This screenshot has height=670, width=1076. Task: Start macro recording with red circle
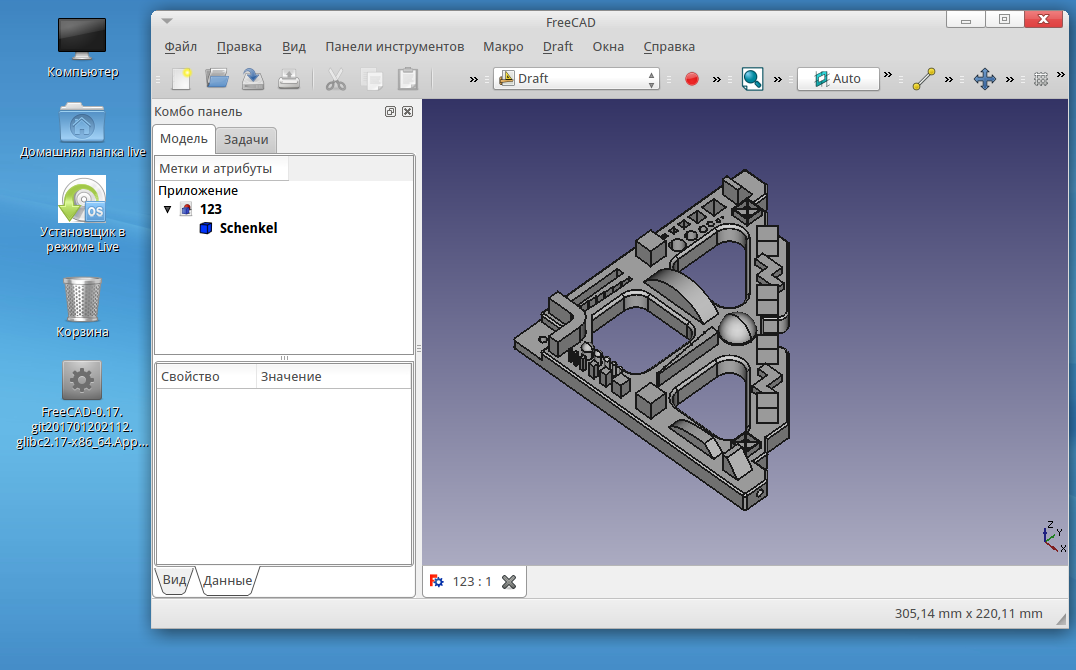pos(692,79)
